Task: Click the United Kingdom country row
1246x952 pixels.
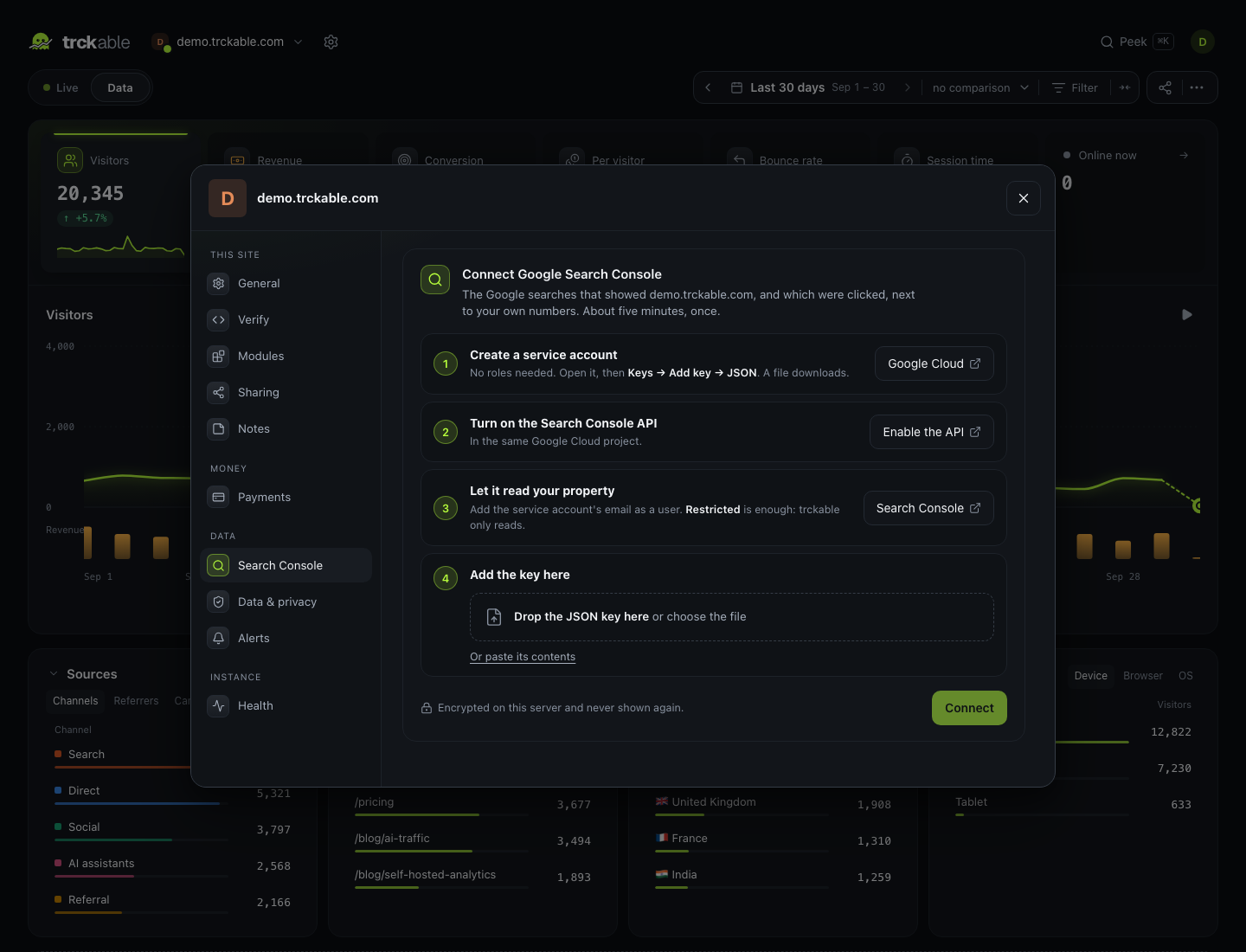Action: coord(773,804)
